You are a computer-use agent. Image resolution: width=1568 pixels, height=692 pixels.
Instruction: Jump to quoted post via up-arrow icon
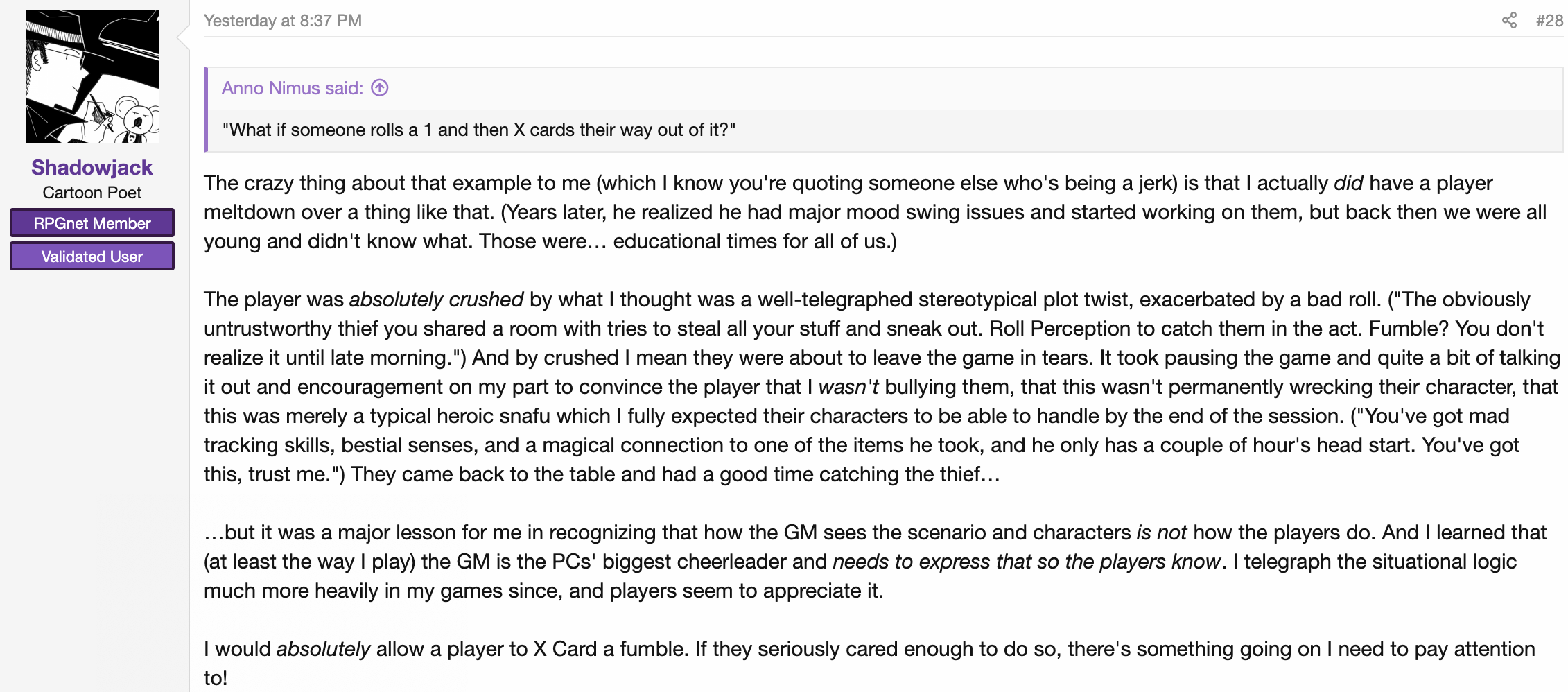[380, 88]
